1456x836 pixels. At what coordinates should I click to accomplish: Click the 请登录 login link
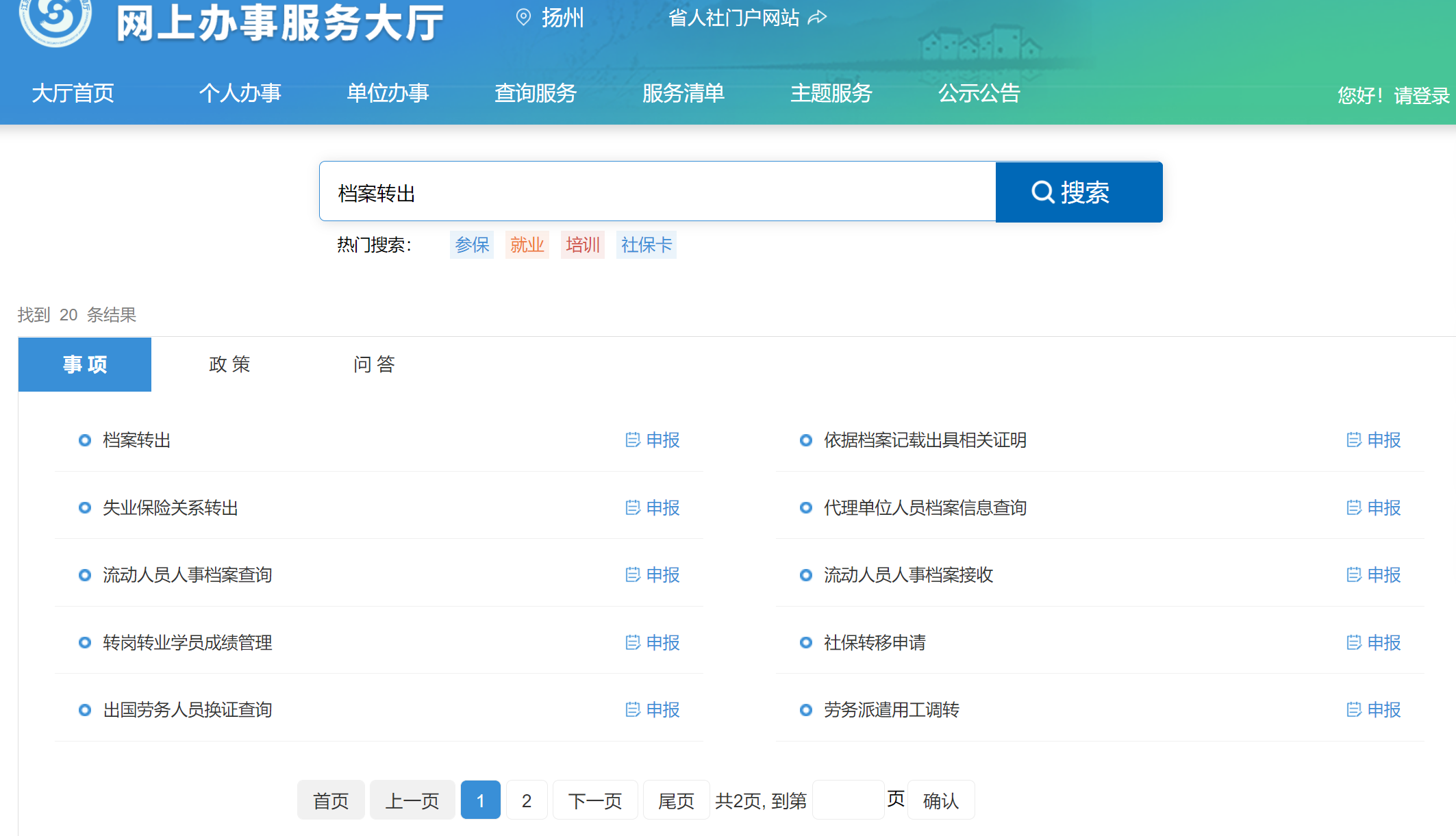1421,95
